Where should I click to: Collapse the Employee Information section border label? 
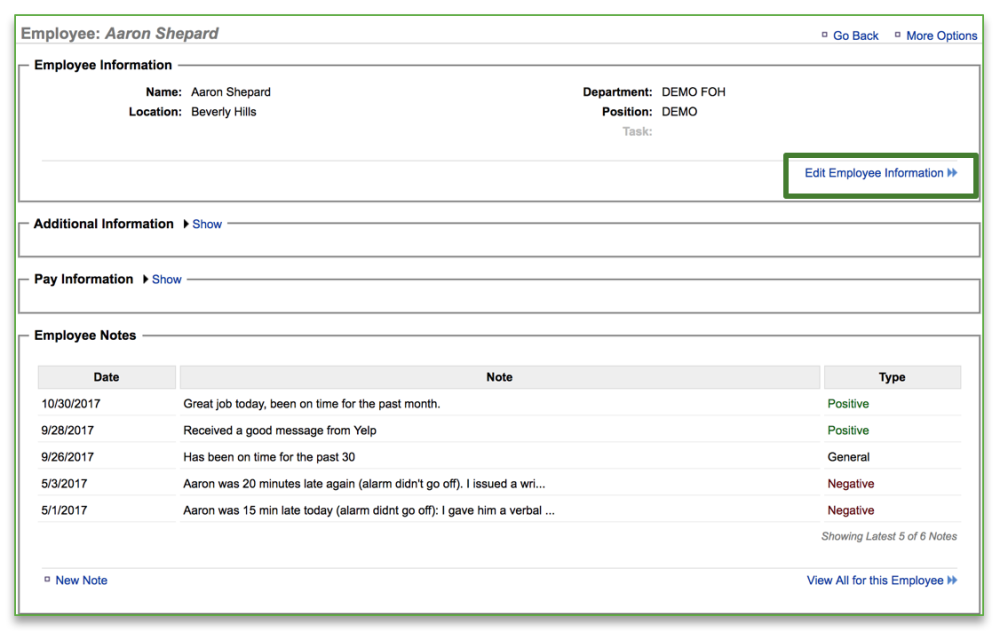coord(101,64)
